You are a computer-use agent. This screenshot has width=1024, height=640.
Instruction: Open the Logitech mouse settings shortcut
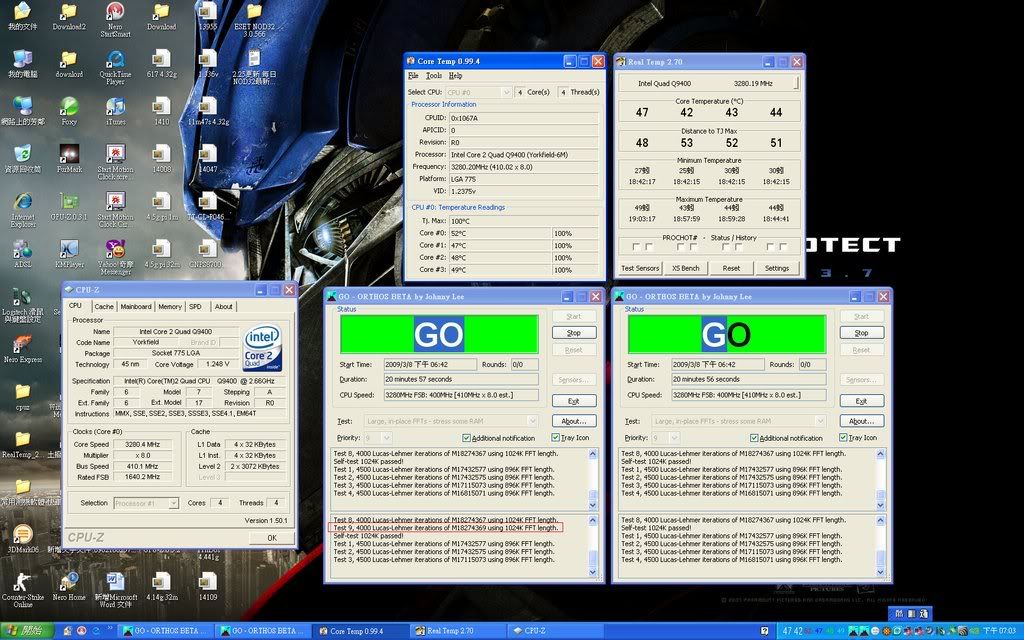pos(23,305)
